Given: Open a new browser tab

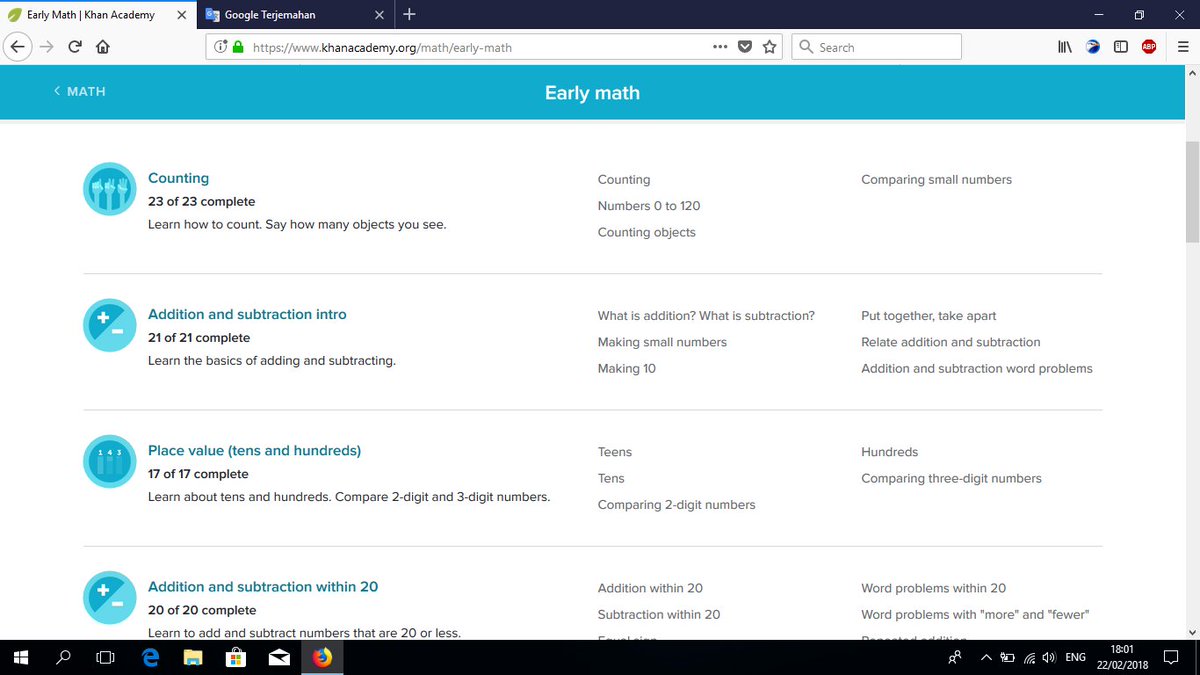Looking at the screenshot, I should (409, 14).
